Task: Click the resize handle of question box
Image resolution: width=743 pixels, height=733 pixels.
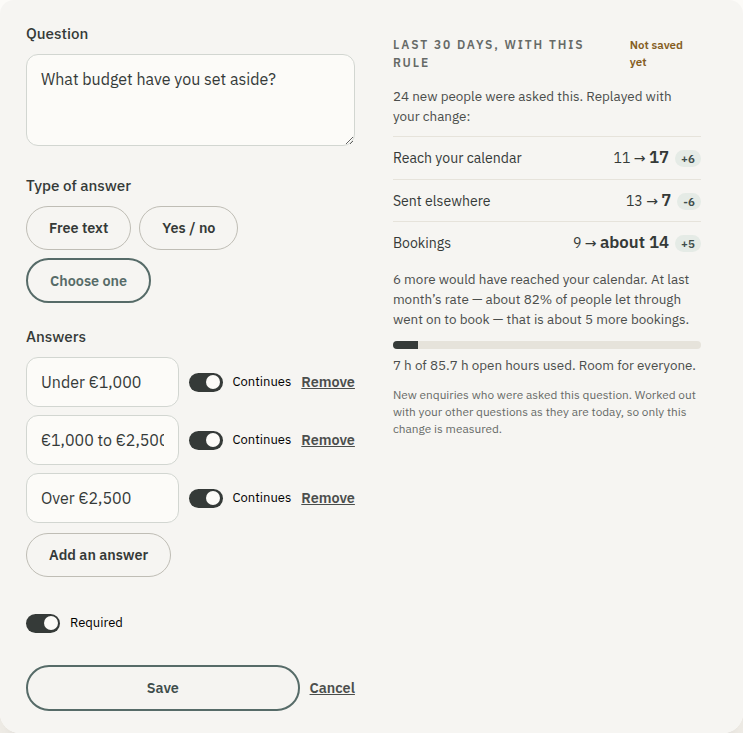Action: (349, 140)
